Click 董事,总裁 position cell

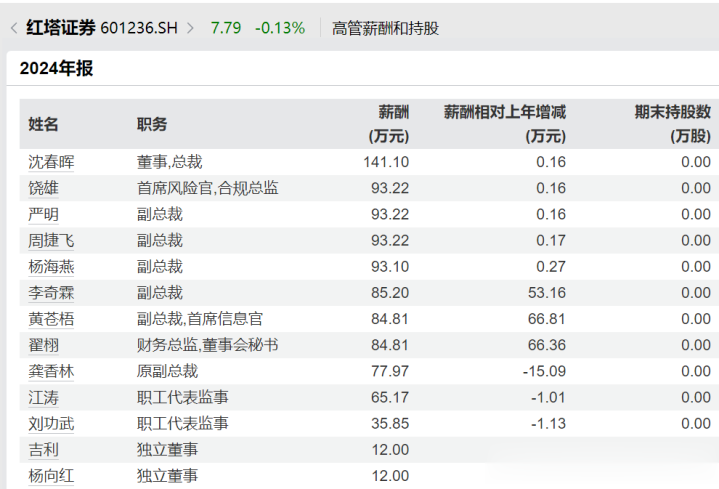pyautogui.click(x=169, y=162)
